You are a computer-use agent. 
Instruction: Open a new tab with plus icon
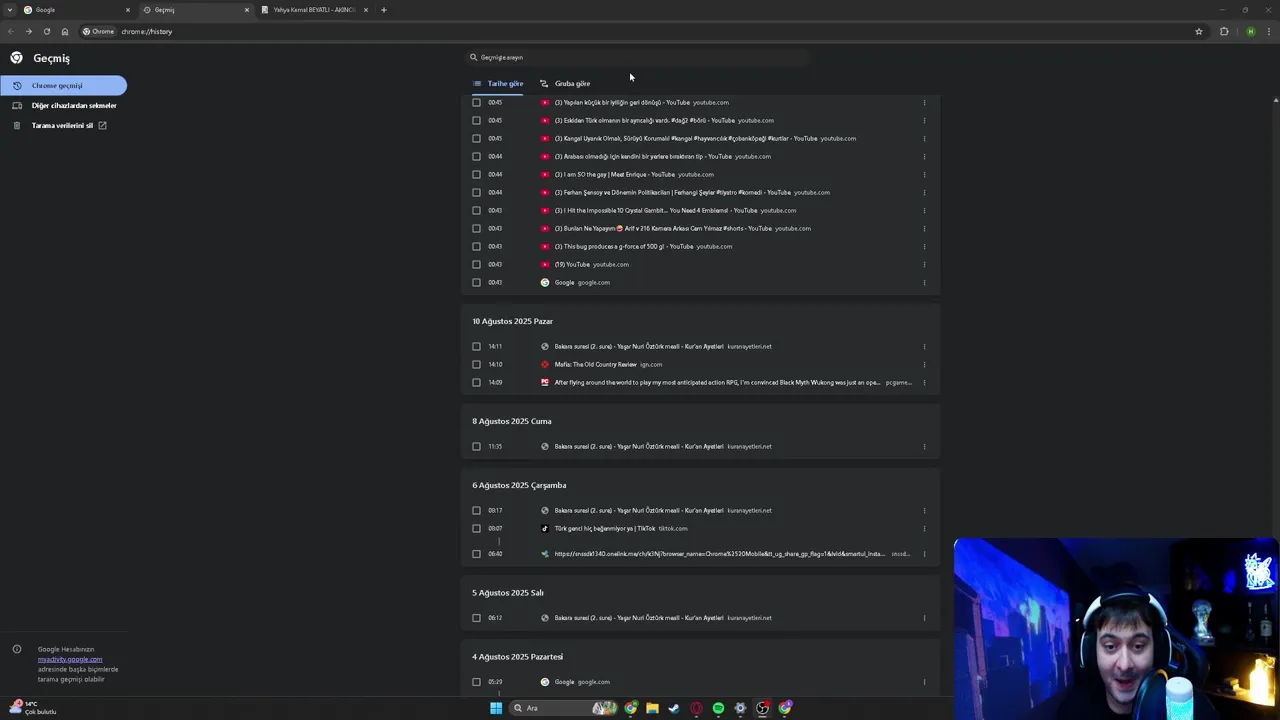click(x=383, y=10)
